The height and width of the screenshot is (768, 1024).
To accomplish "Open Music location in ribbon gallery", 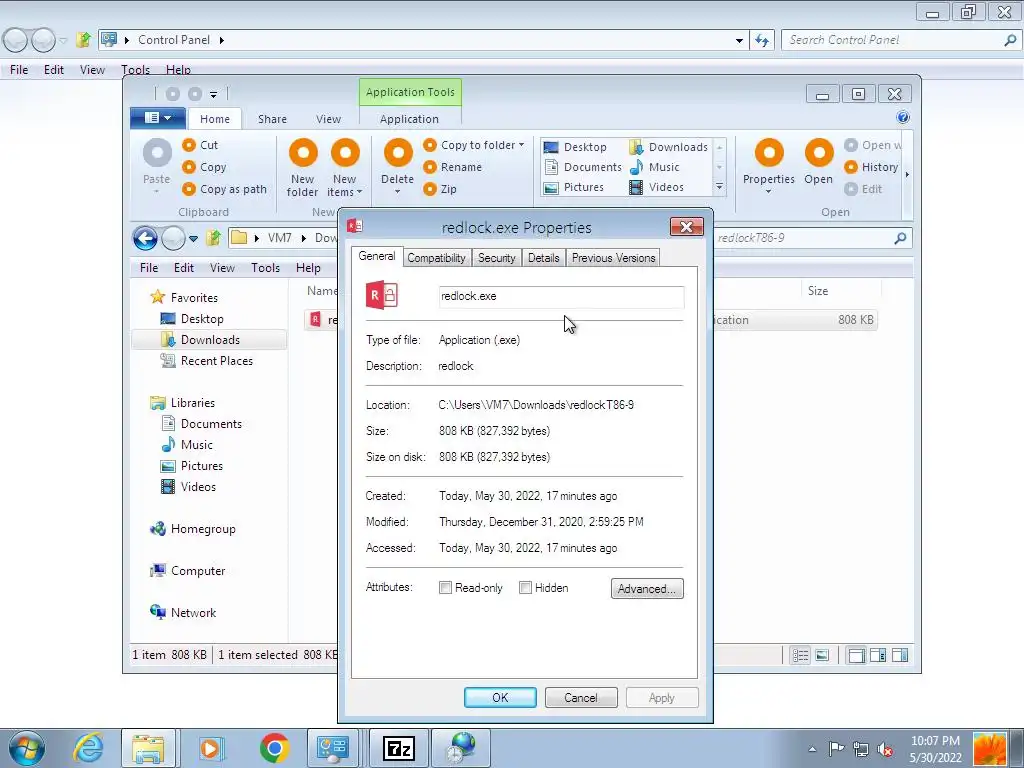I will (x=654, y=167).
